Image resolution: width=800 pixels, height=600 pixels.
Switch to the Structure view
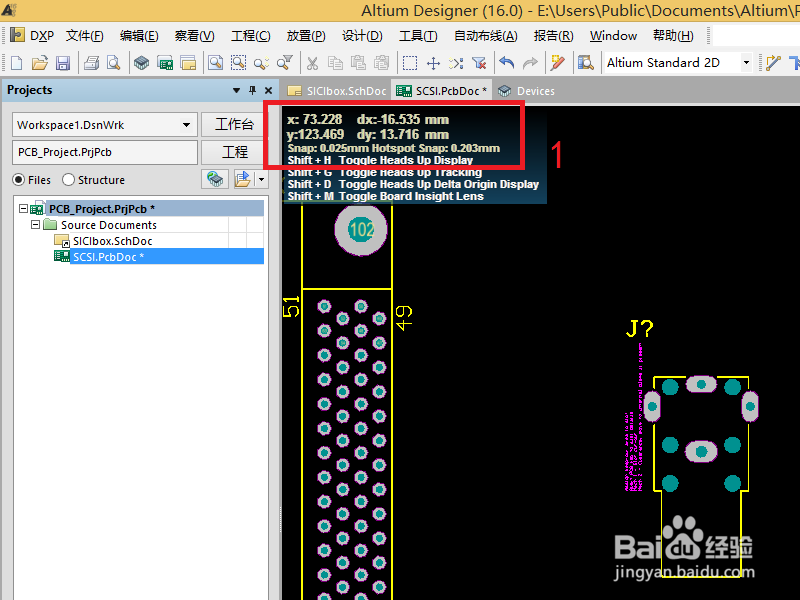click(69, 179)
